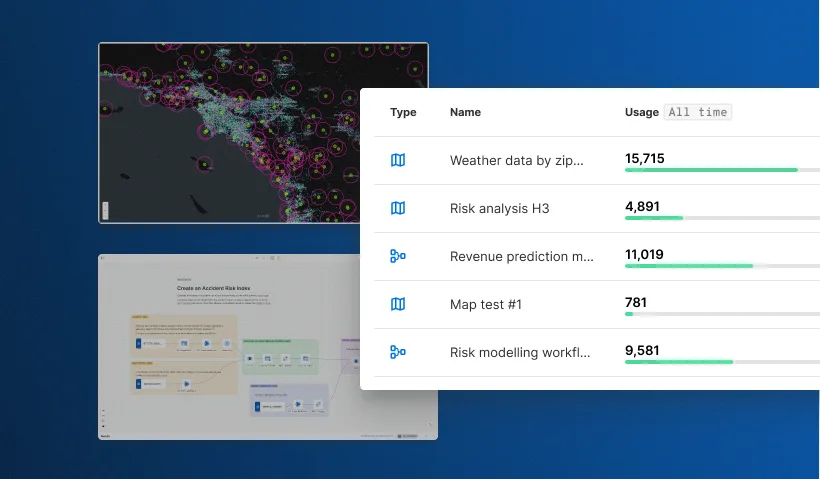This screenshot has width=820, height=479.
Task: Click the workflow icon for Risk modelling workflow
Action: tap(398, 352)
